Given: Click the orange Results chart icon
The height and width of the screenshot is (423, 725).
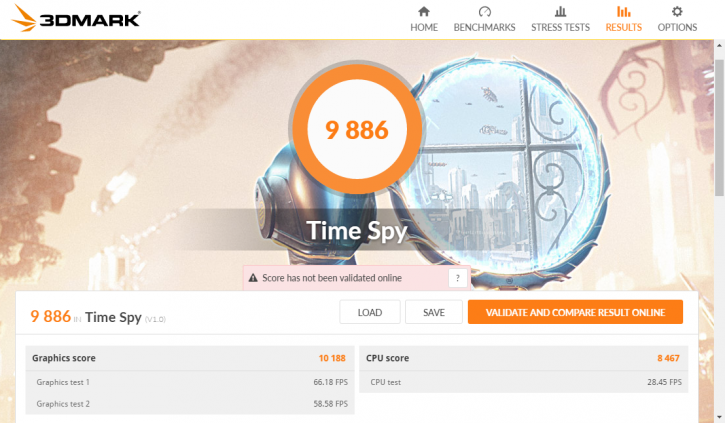Looking at the screenshot, I should pyautogui.click(x=623, y=11).
